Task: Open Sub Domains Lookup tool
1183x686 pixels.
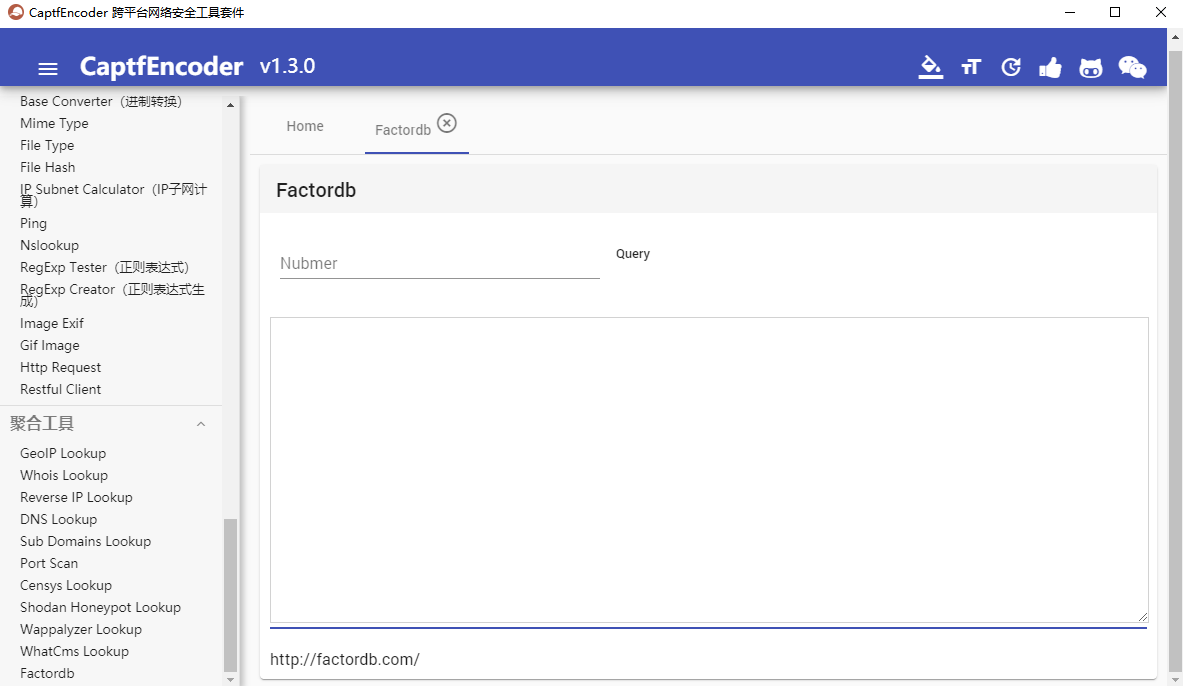Action: pos(85,540)
